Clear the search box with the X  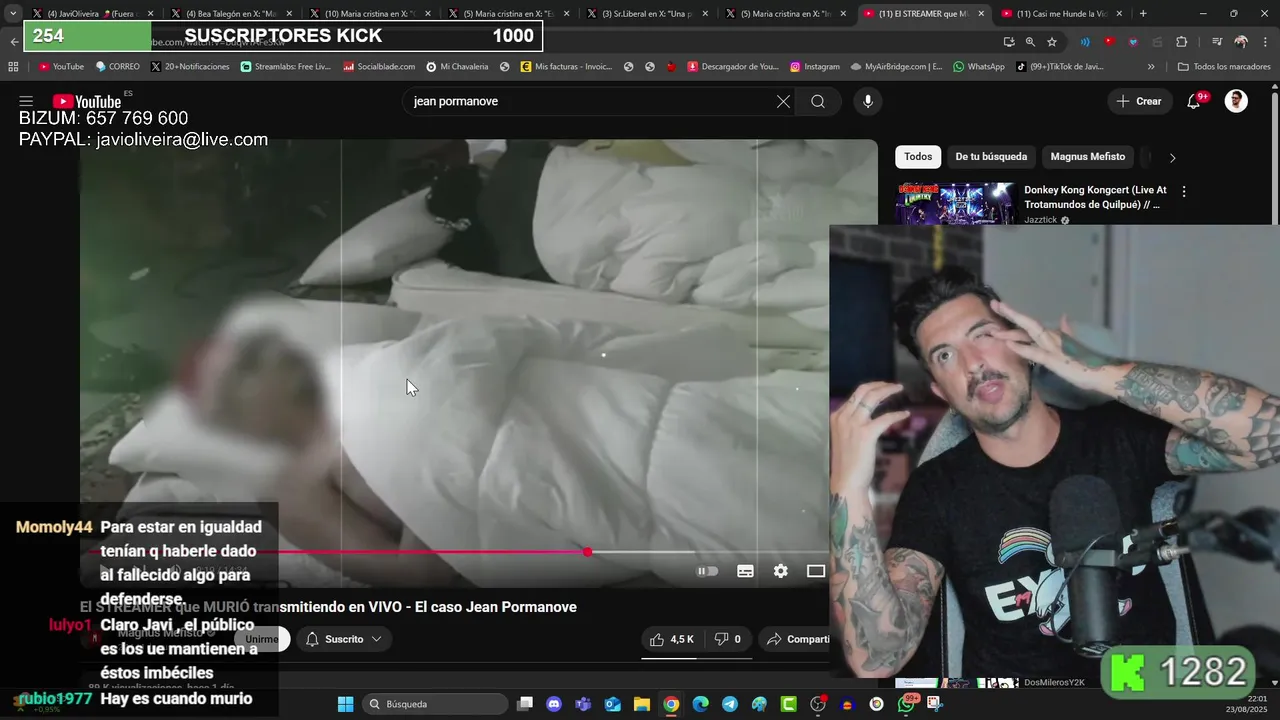click(783, 101)
